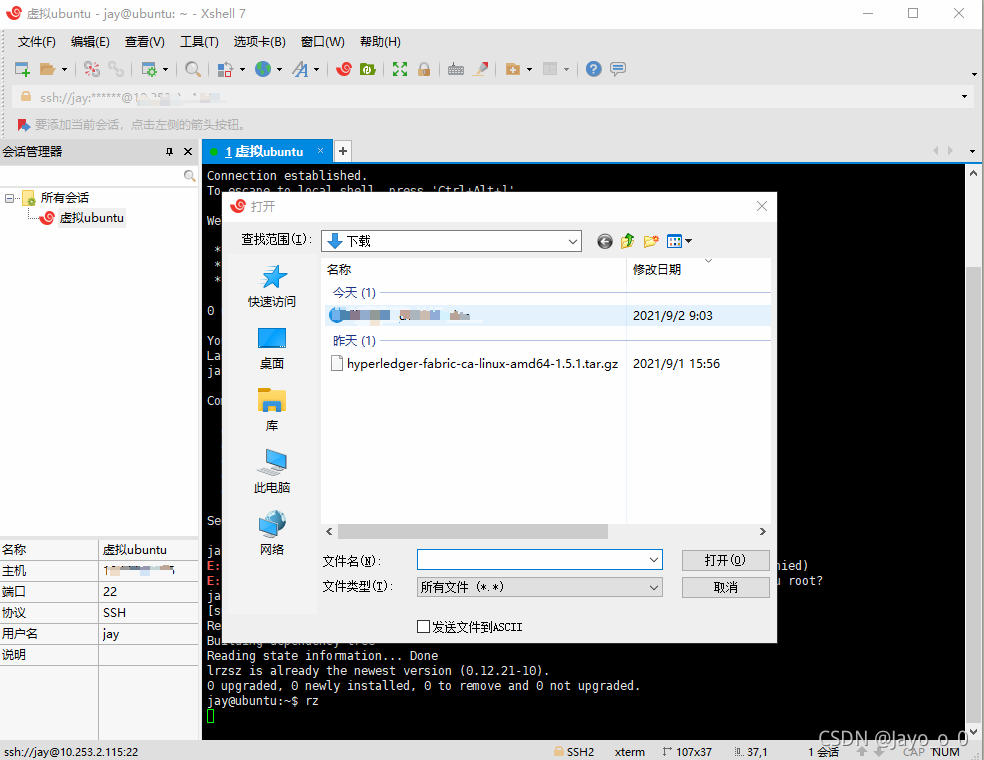Screen dimensions: 984x760
Task: Open dropdown arrow next to Open session icon
Action: (64, 70)
